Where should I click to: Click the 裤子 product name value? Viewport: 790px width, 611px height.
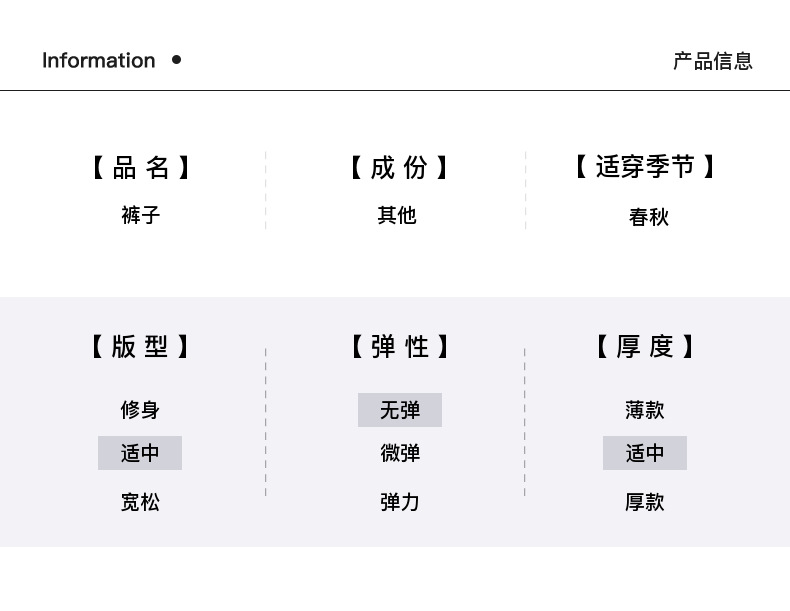click(x=141, y=215)
